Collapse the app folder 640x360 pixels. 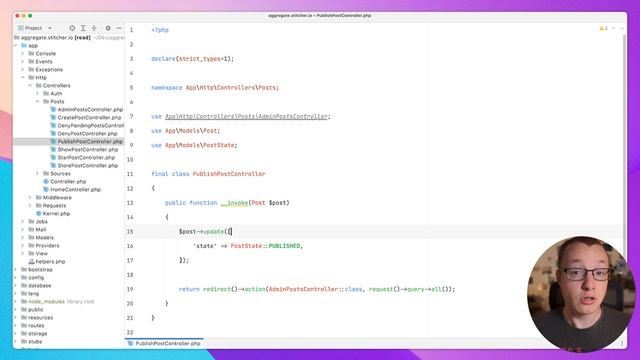pyautogui.click(x=16, y=46)
